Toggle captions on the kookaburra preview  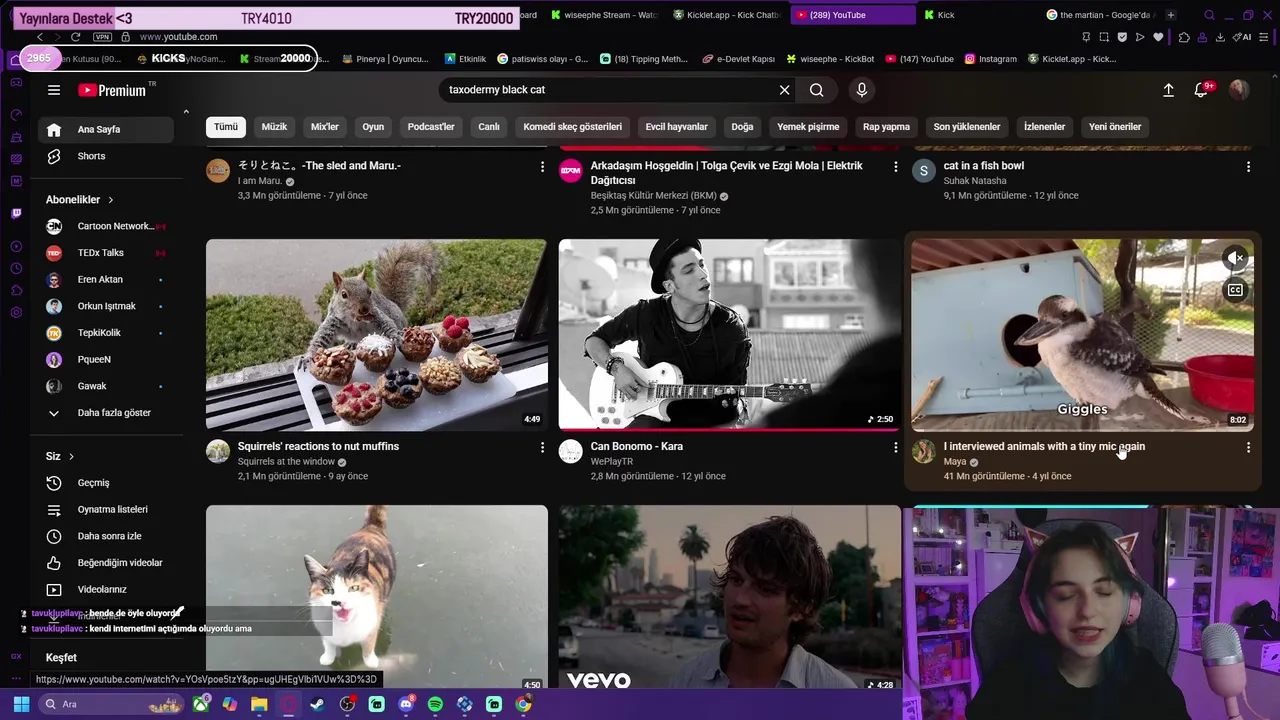point(1236,290)
